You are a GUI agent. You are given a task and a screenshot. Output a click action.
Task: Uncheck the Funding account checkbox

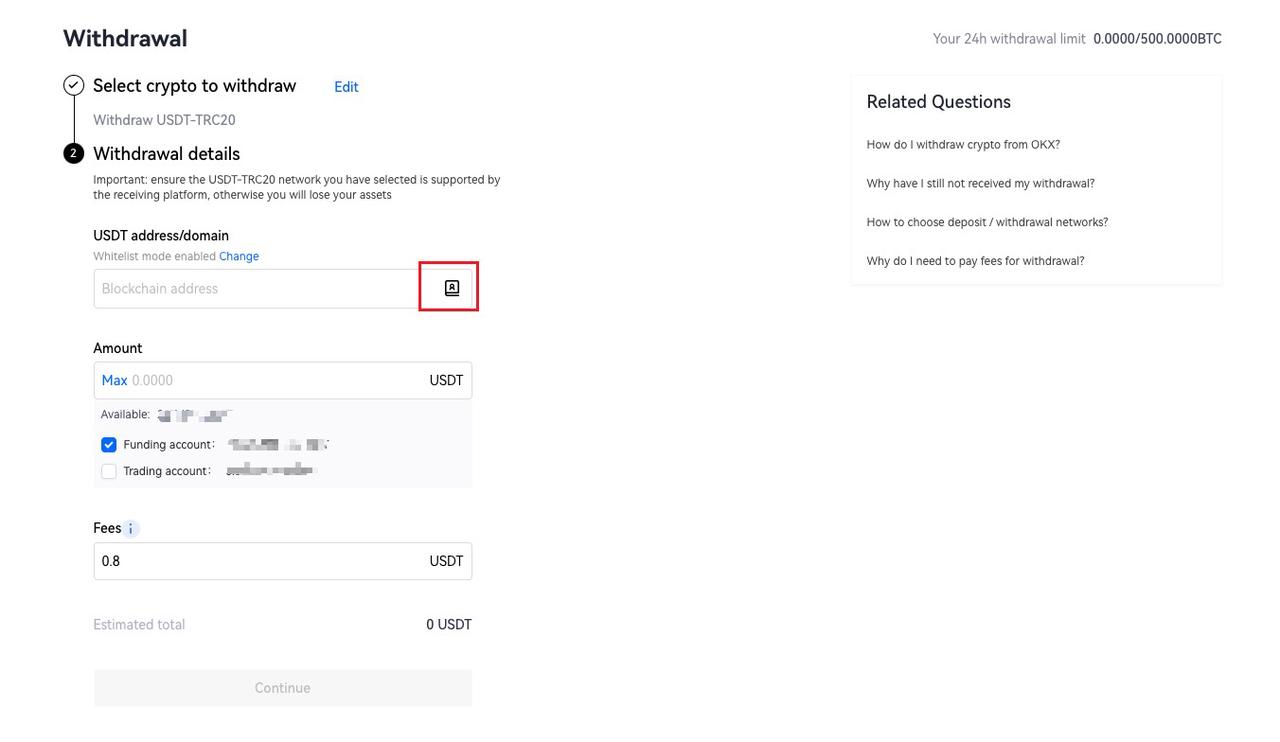108,444
